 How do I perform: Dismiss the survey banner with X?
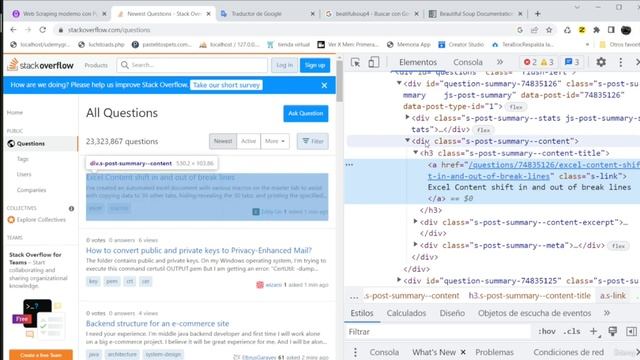click(324, 85)
